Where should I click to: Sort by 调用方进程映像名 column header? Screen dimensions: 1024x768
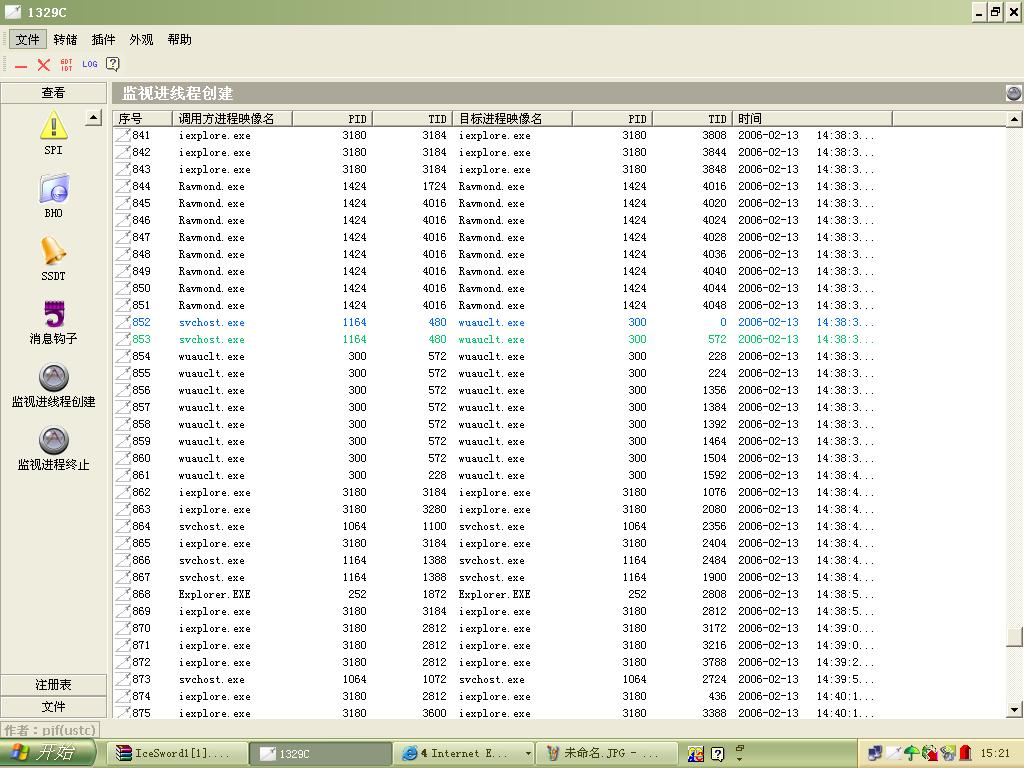(233, 119)
